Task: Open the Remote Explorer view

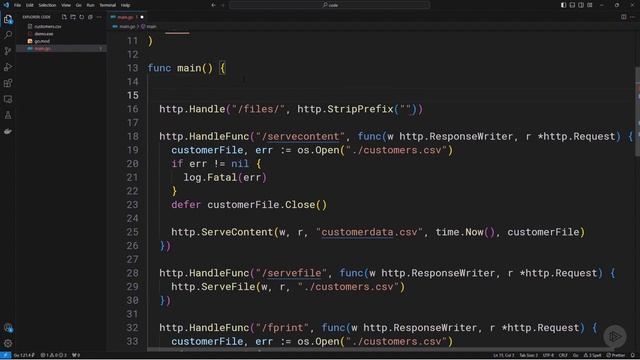Action: pyautogui.click(x=8, y=99)
